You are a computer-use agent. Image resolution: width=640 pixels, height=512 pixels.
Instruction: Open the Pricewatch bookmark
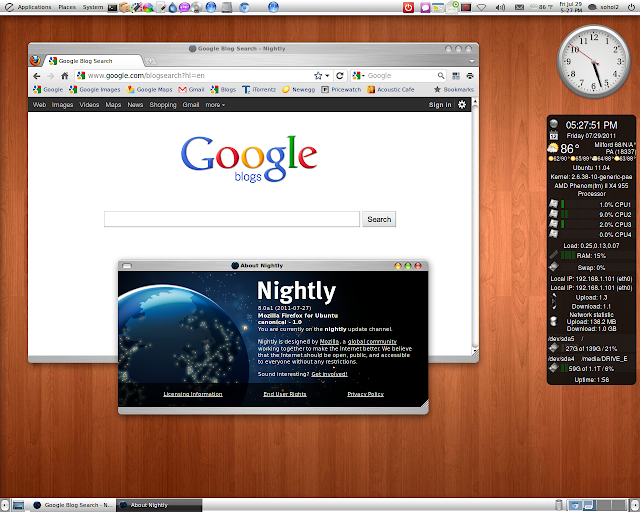(341, 89)
